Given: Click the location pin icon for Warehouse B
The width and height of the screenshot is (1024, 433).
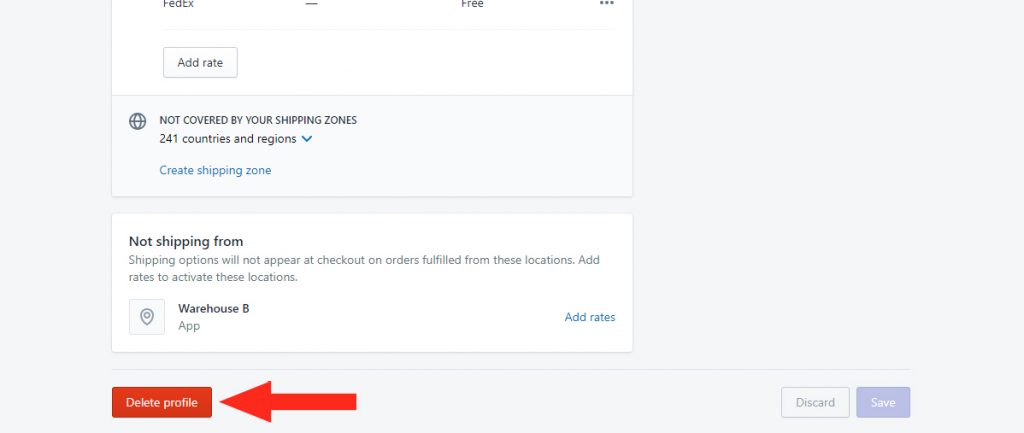Looking at the screenshot, I should [147, 317].
